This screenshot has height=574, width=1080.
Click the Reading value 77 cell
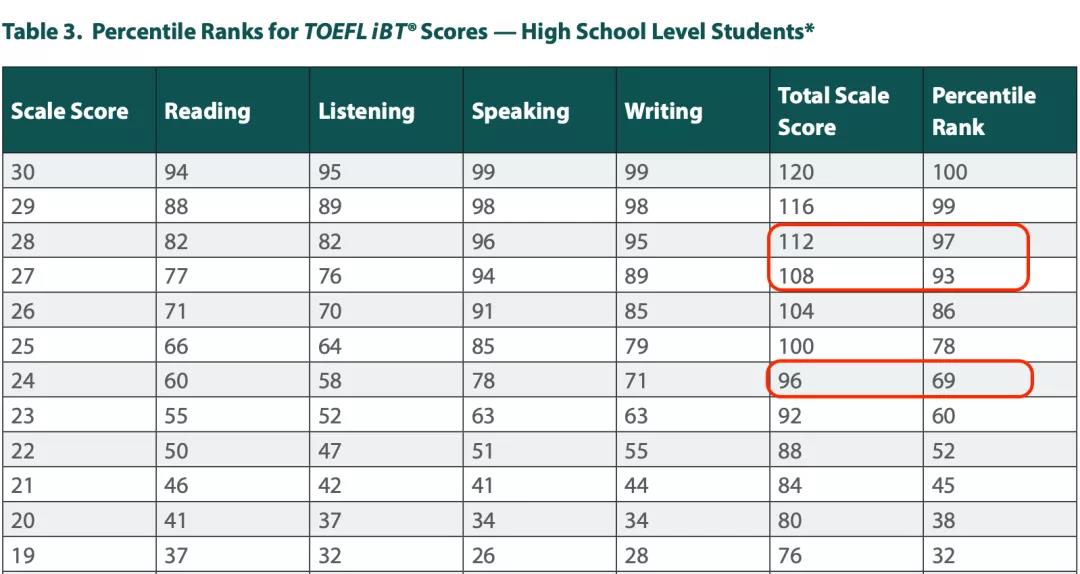(176, 276)
